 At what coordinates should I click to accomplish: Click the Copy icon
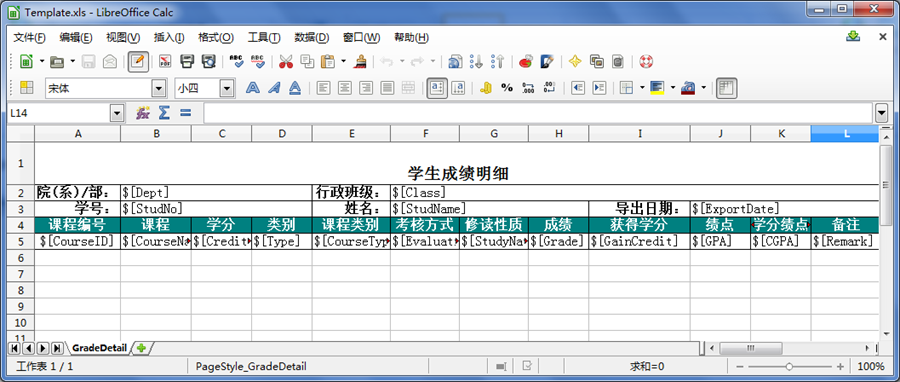tap(307, 61)
